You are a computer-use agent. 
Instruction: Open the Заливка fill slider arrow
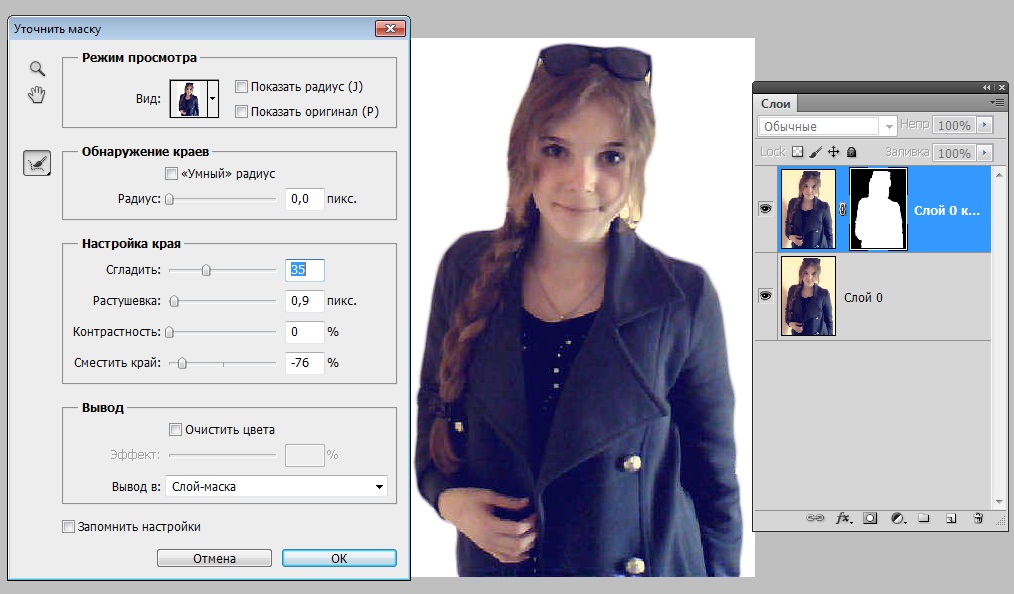(985, 153)
